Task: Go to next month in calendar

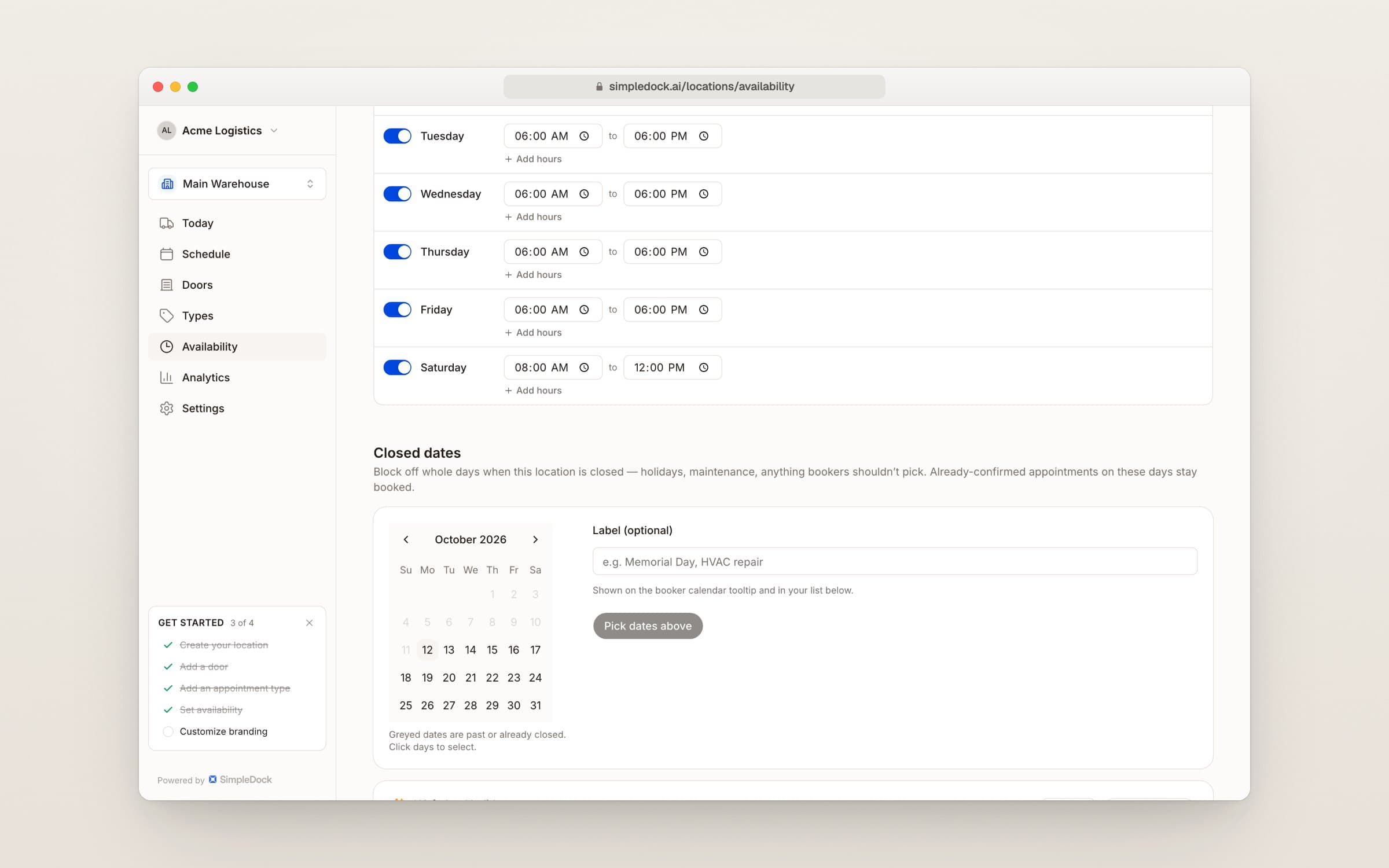Action: [535, 539]
